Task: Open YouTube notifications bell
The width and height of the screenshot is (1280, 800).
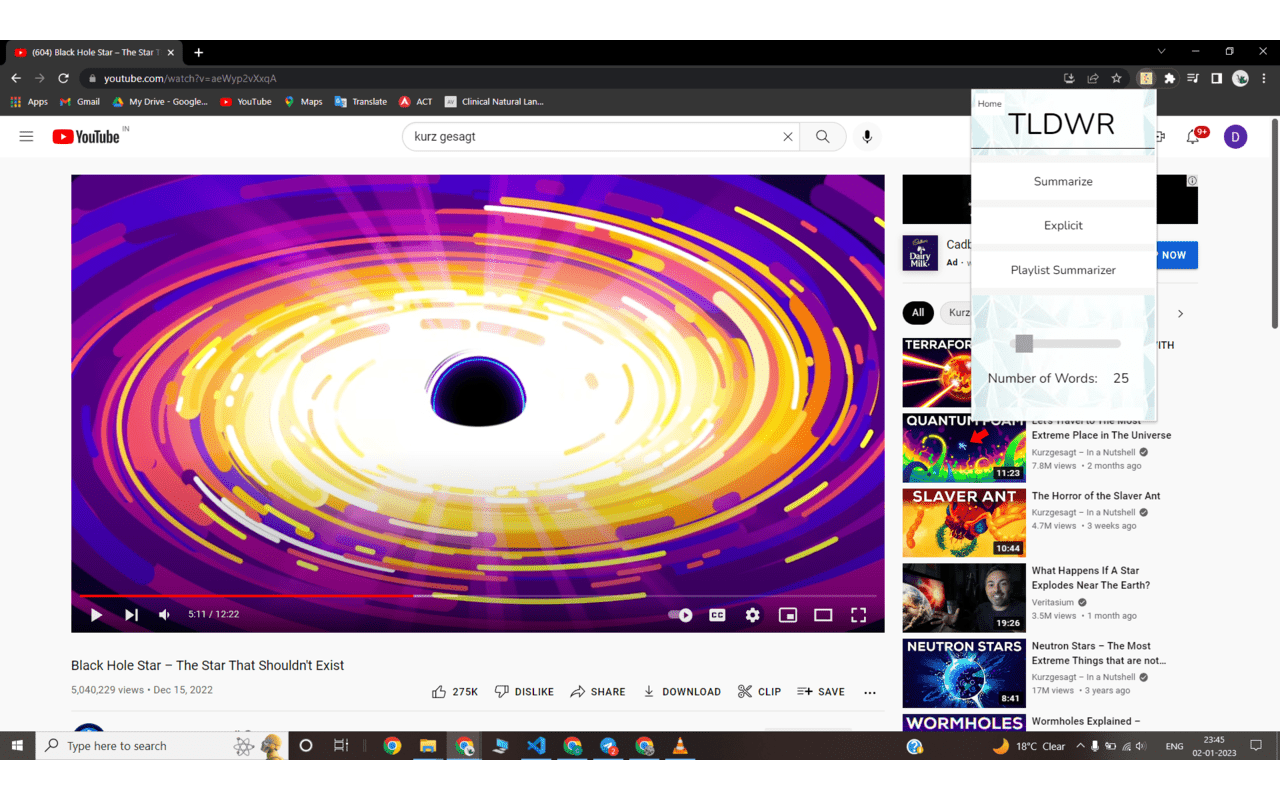Action: (x=1193, y=137)
